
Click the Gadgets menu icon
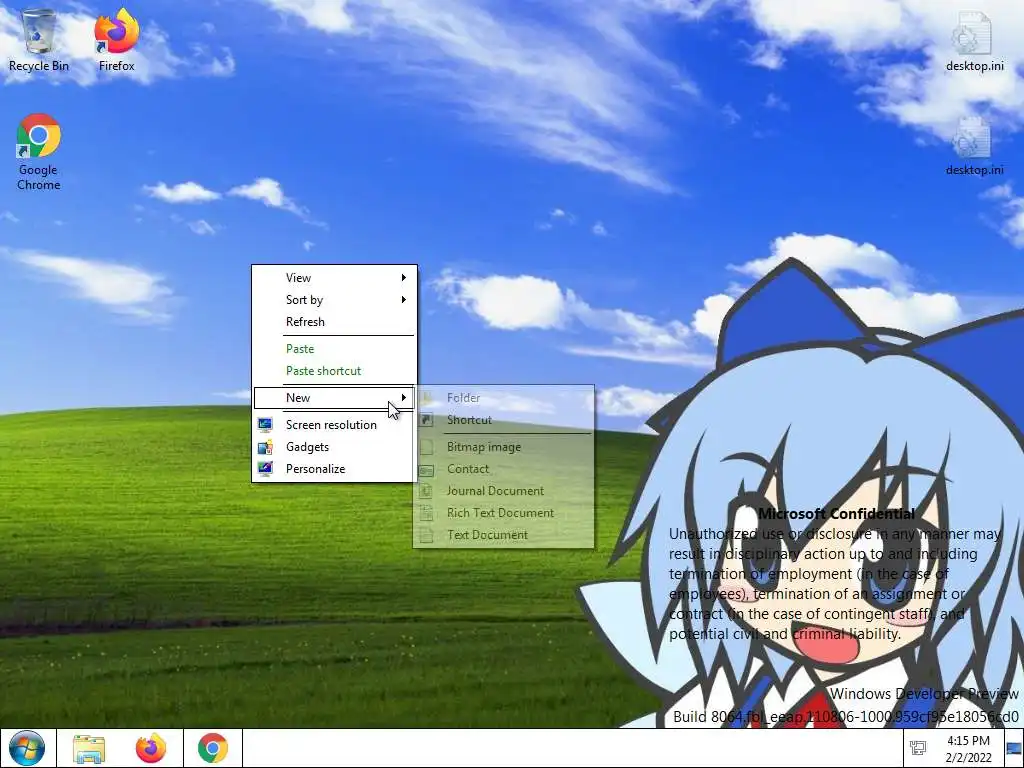265,447
